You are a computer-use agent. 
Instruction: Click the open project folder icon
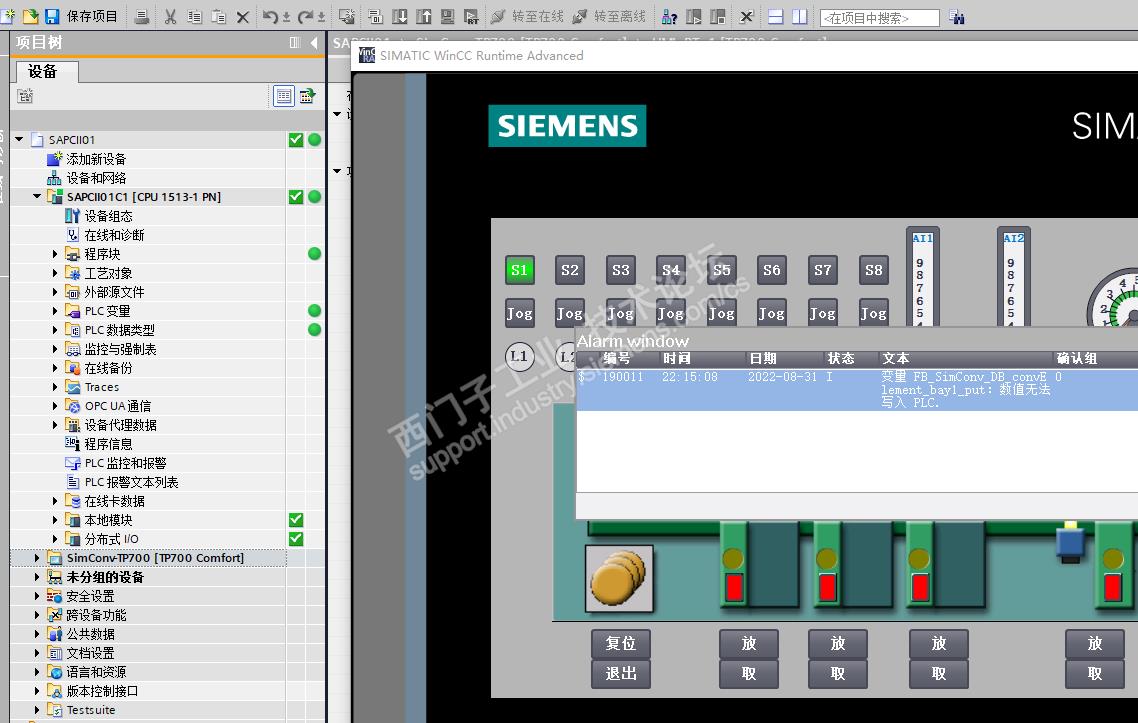30,16
